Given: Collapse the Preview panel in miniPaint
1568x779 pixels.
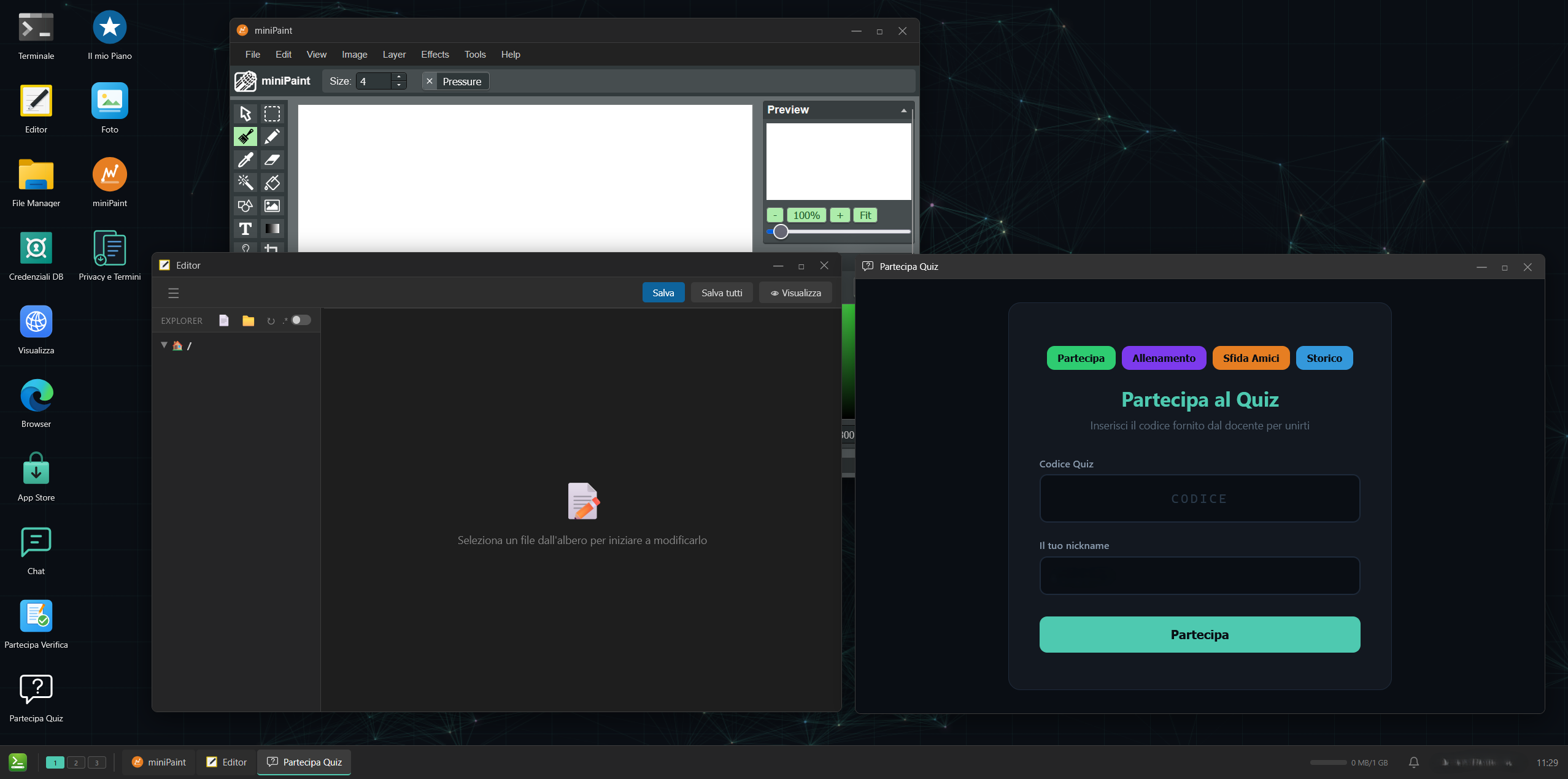Looking at the screenshot, I should pos(905,110).
